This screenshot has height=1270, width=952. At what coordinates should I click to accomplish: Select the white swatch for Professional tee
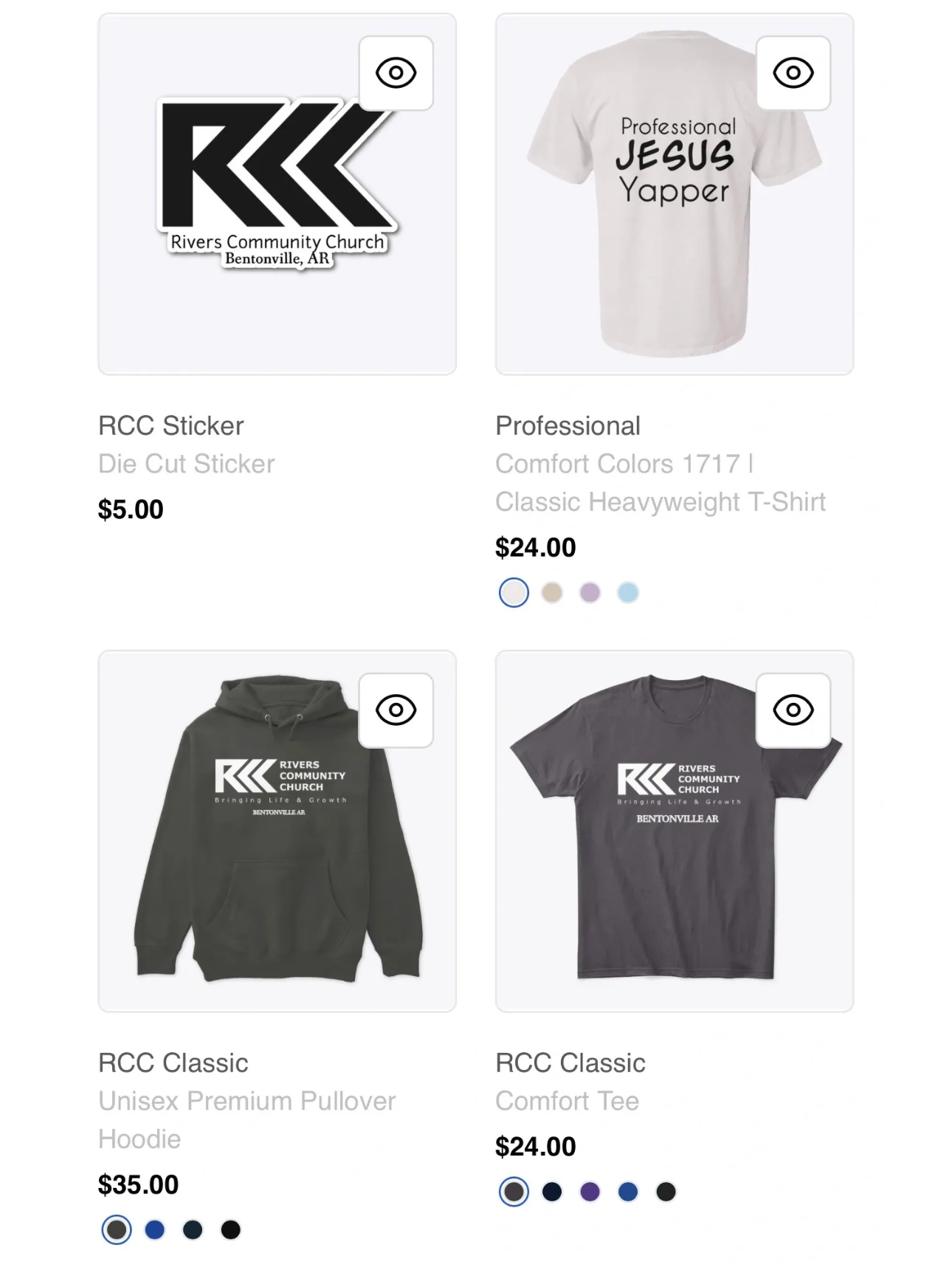514,592
